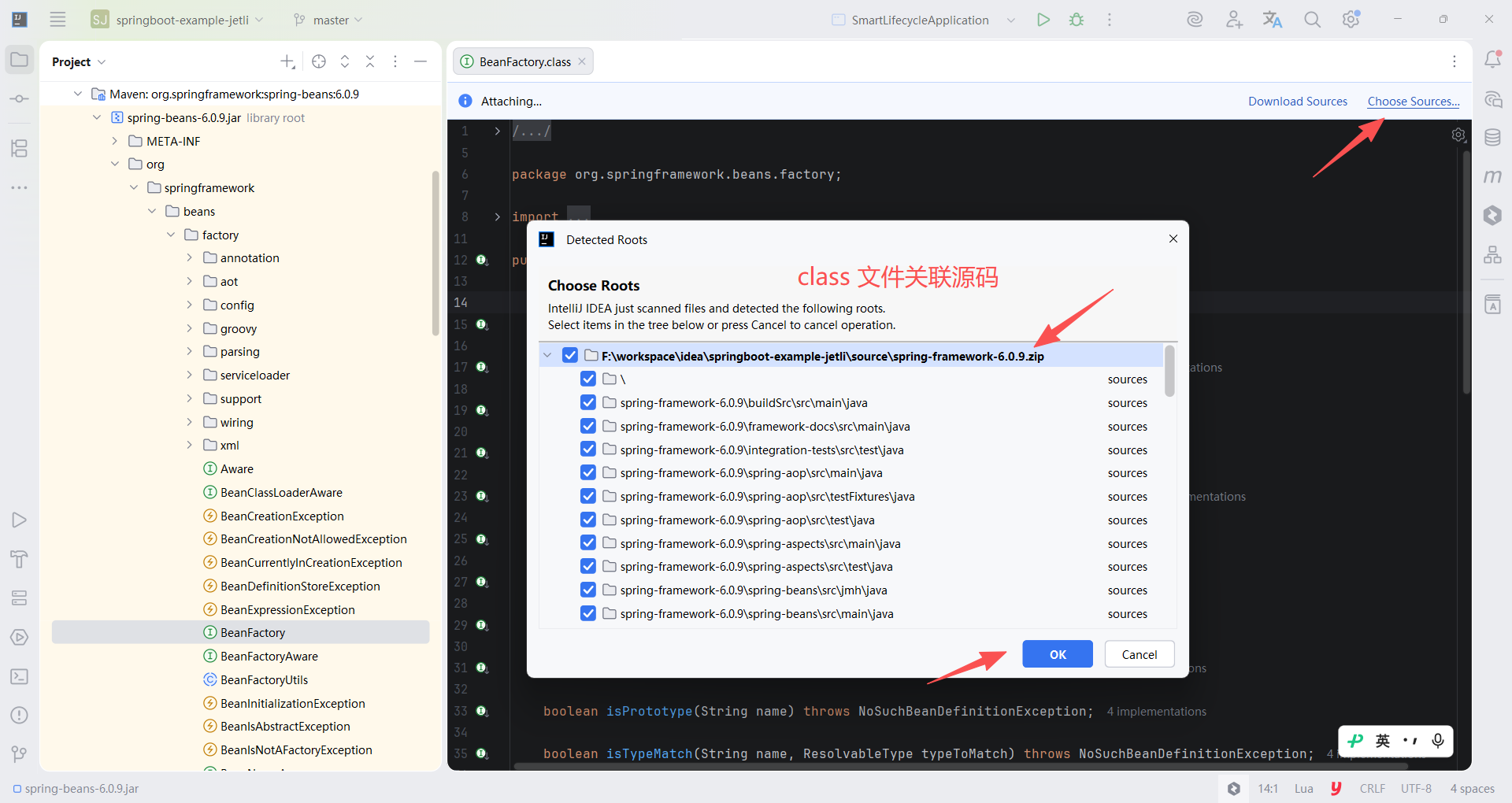Click the editor inspections settings gear
This screenshot has height=803, width=1512.
1458,135
